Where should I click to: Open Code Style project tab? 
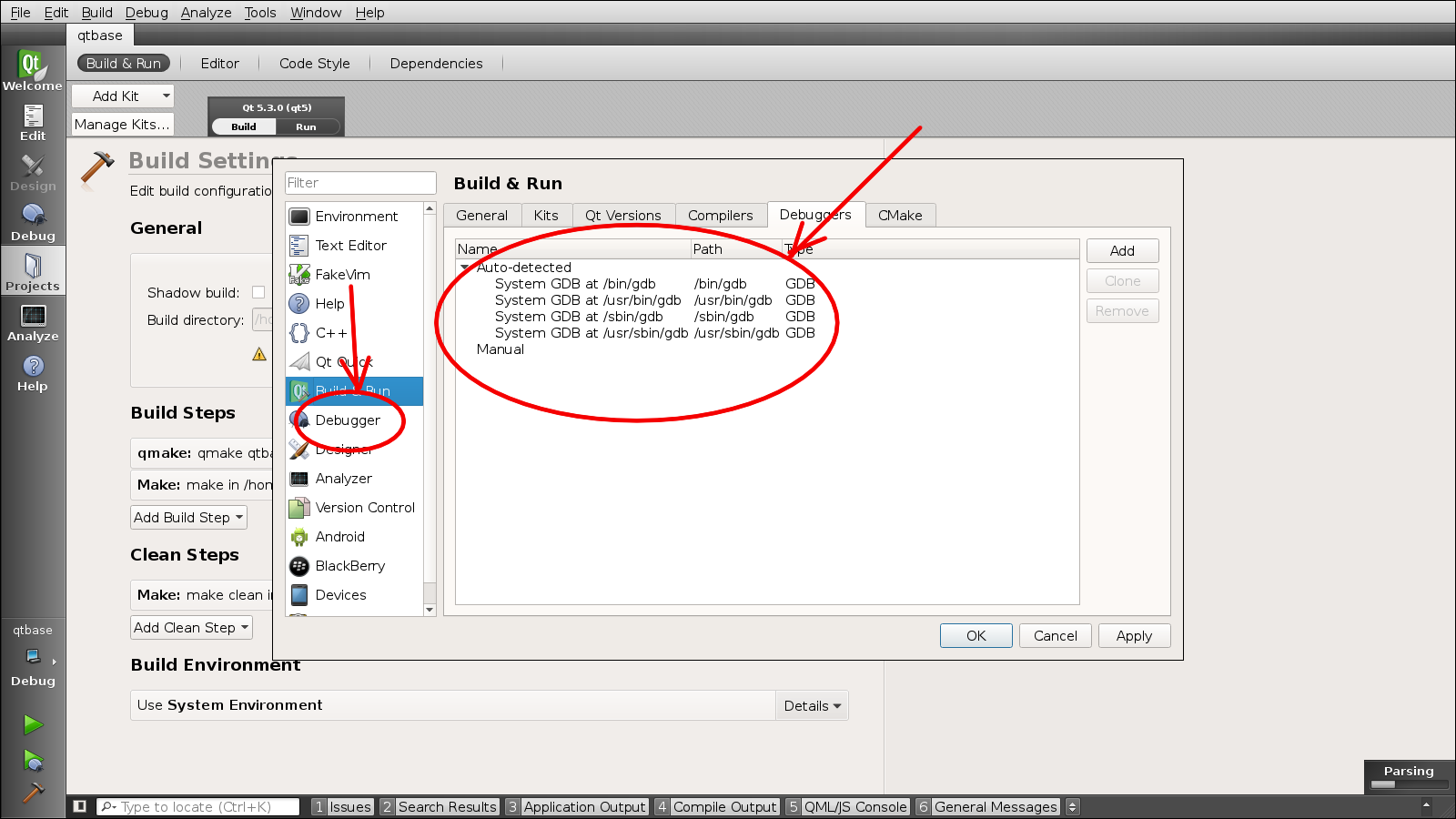pos(315,64)
